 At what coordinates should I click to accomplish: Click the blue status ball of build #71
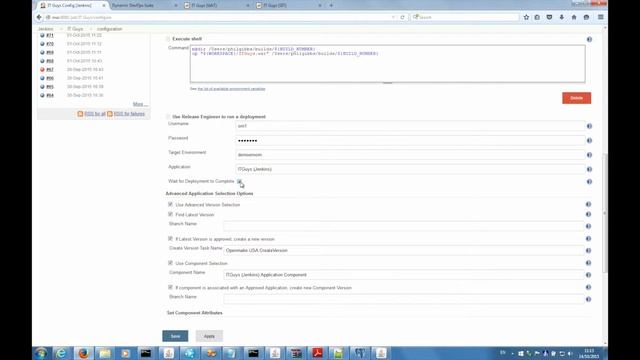[42, 35]
